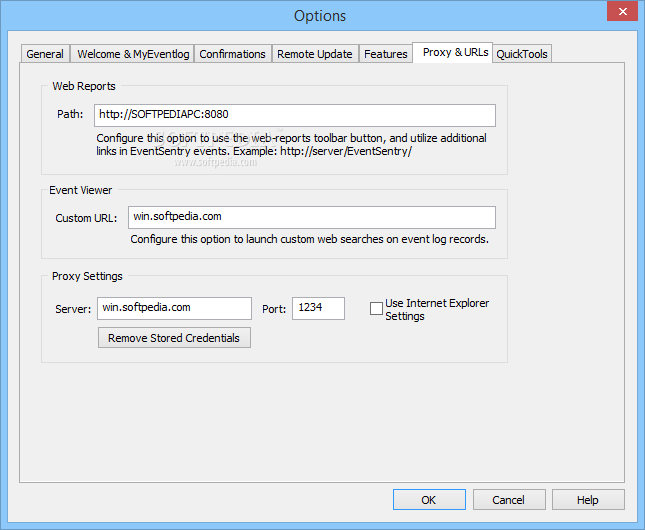Screen dimensions: 645x530
Task: Focus the Event Viewer Custom URL field
Action: click(x=312, y=218)
